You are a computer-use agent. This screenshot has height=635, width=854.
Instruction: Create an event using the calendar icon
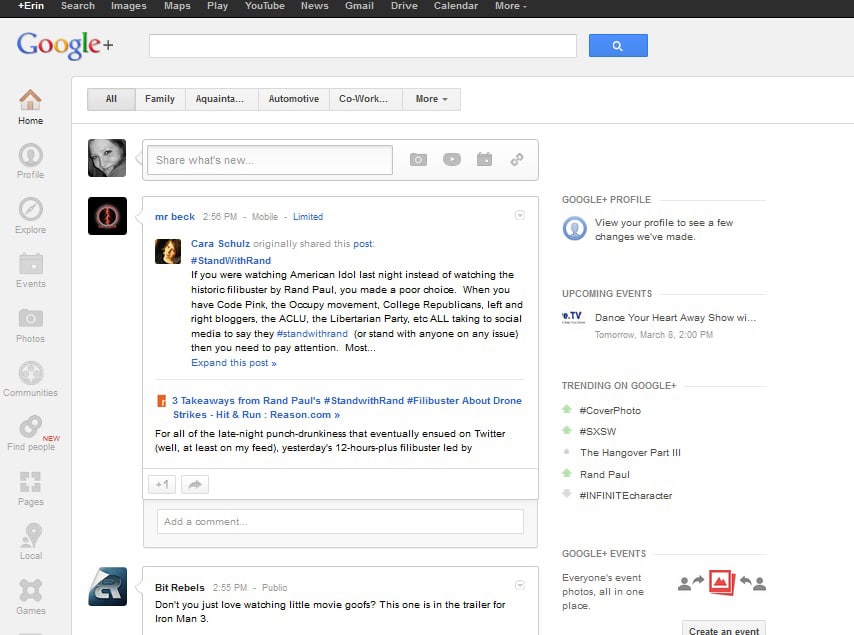coord(484,159)
